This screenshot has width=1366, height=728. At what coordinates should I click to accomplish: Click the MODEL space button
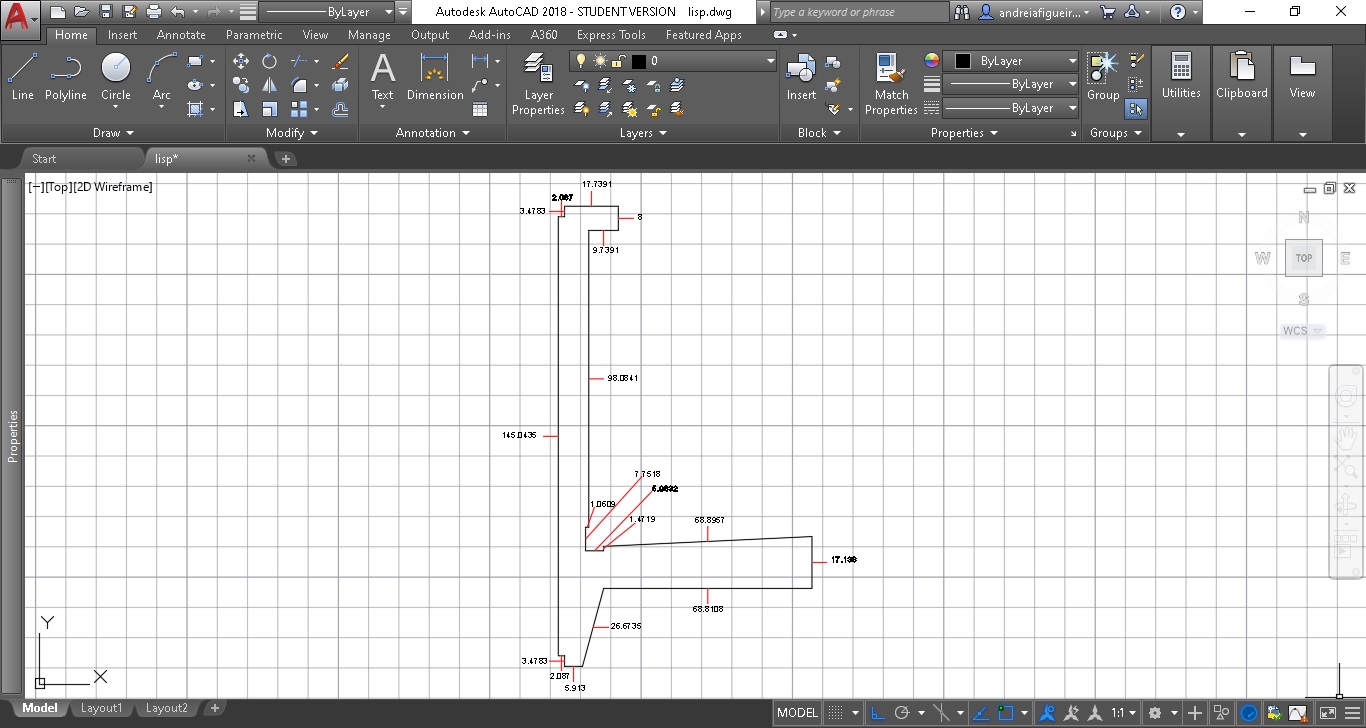point(797,713)
